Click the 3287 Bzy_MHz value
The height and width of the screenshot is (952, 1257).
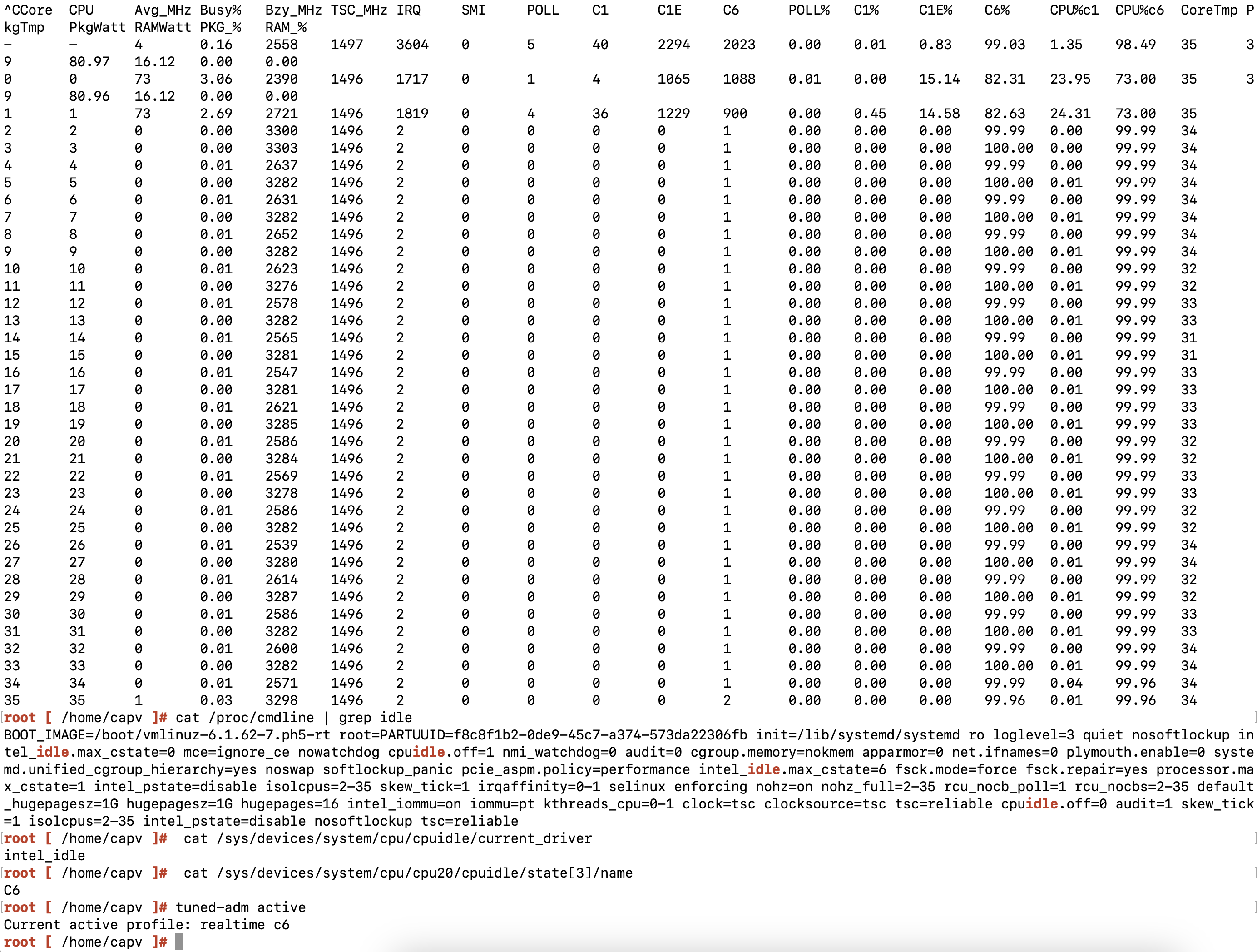(281, 597)
